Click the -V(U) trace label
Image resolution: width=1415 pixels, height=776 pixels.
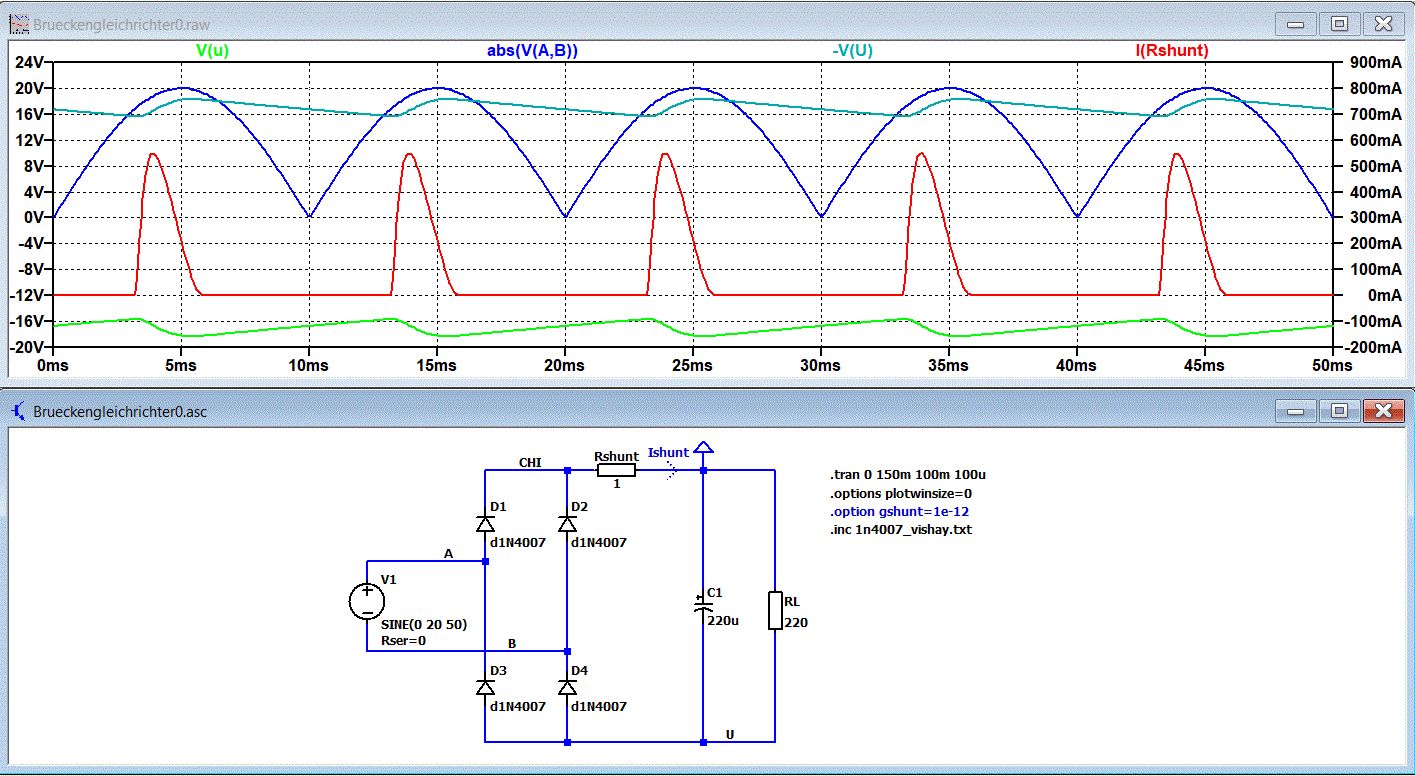(852, 50)
